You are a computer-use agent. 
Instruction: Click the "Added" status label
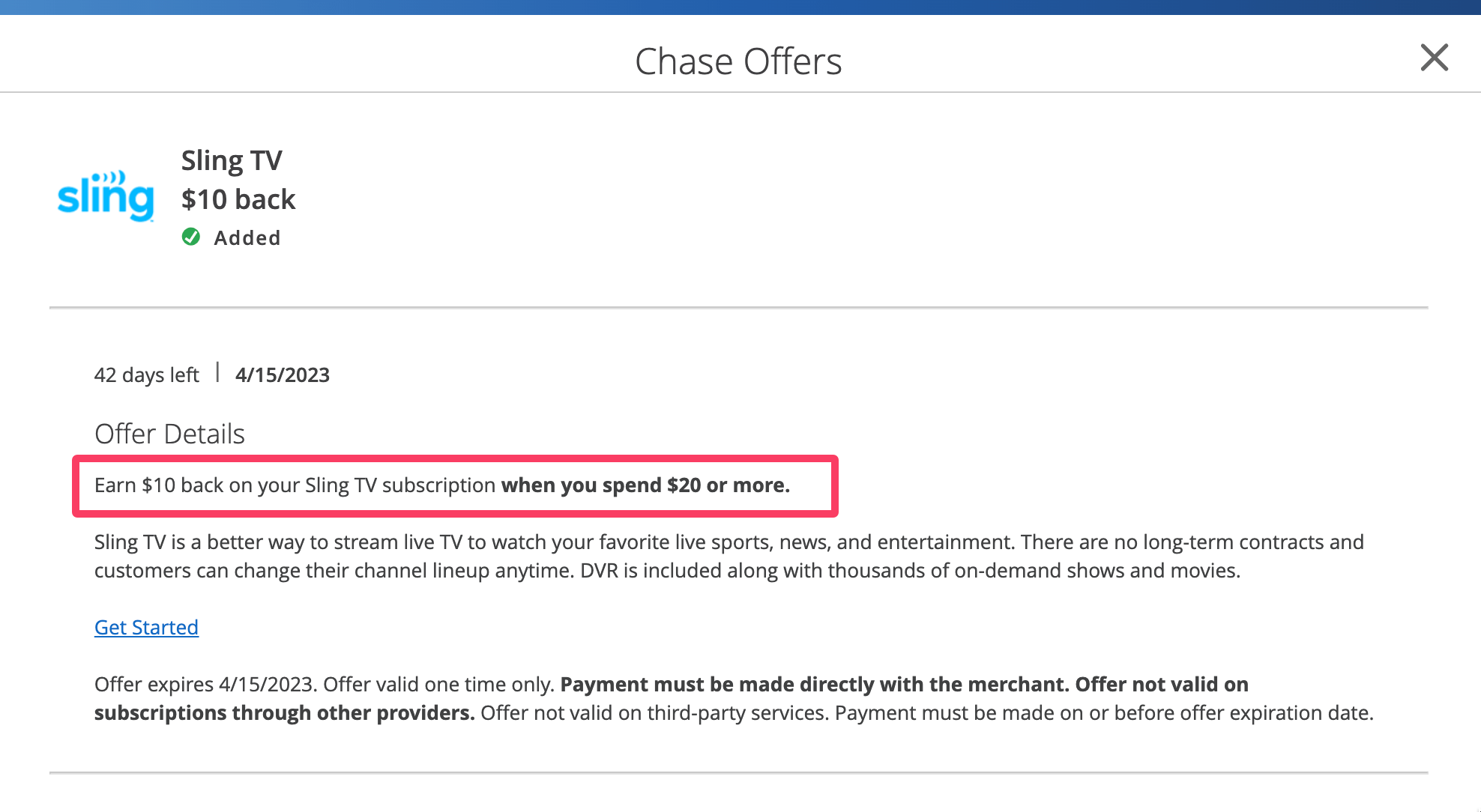(x=247, y=238)
